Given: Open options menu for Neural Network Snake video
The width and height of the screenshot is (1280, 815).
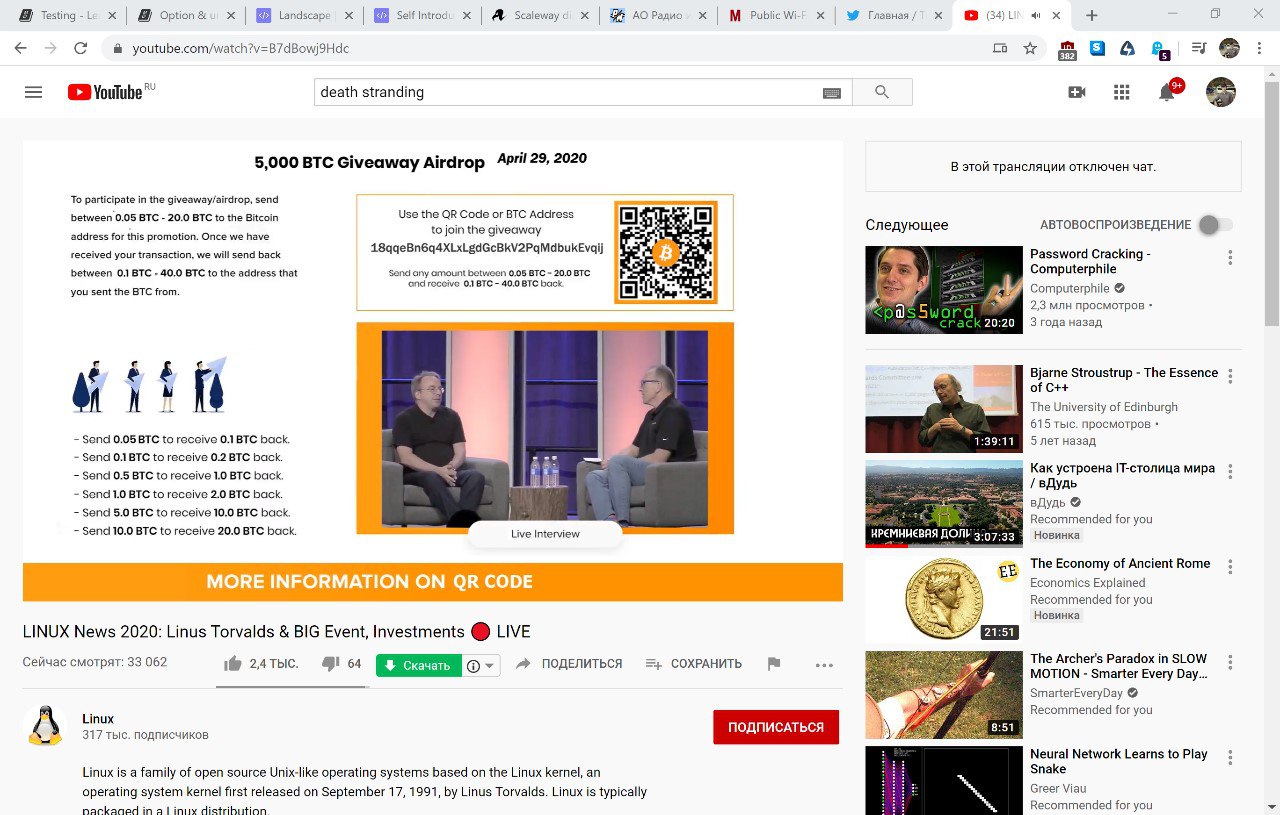Looking at the screenshot, I should [1230, 757].
